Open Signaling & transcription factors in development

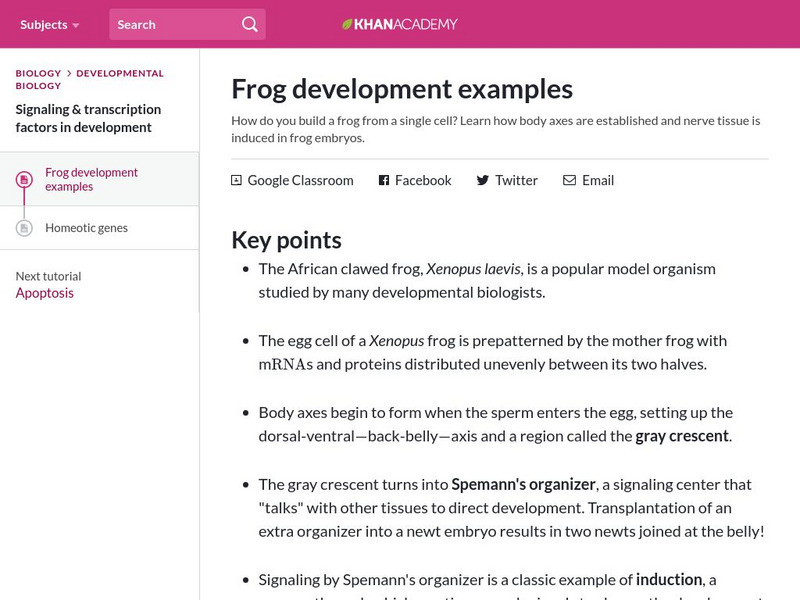(88, 118)
